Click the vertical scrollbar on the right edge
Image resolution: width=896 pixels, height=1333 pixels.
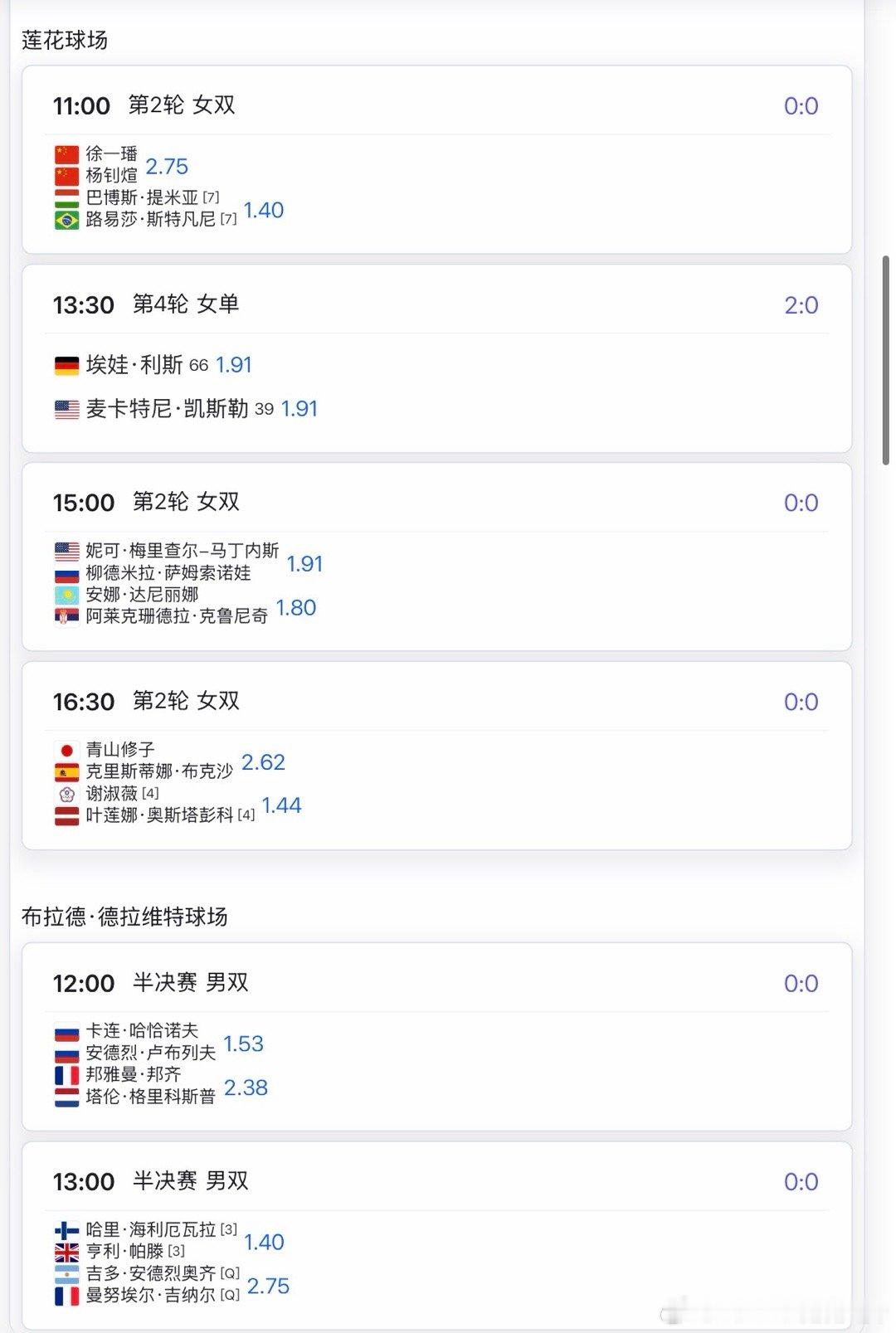pos(886,360)
